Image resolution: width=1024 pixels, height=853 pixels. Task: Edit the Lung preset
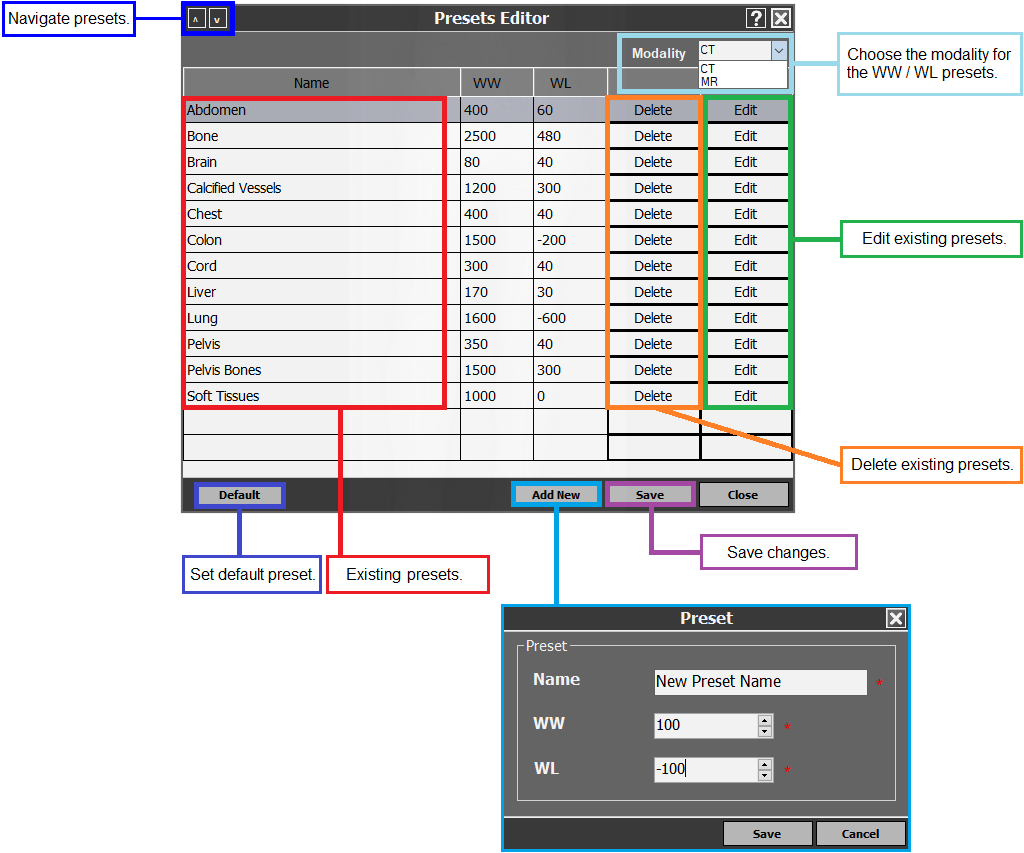(746, 318)
